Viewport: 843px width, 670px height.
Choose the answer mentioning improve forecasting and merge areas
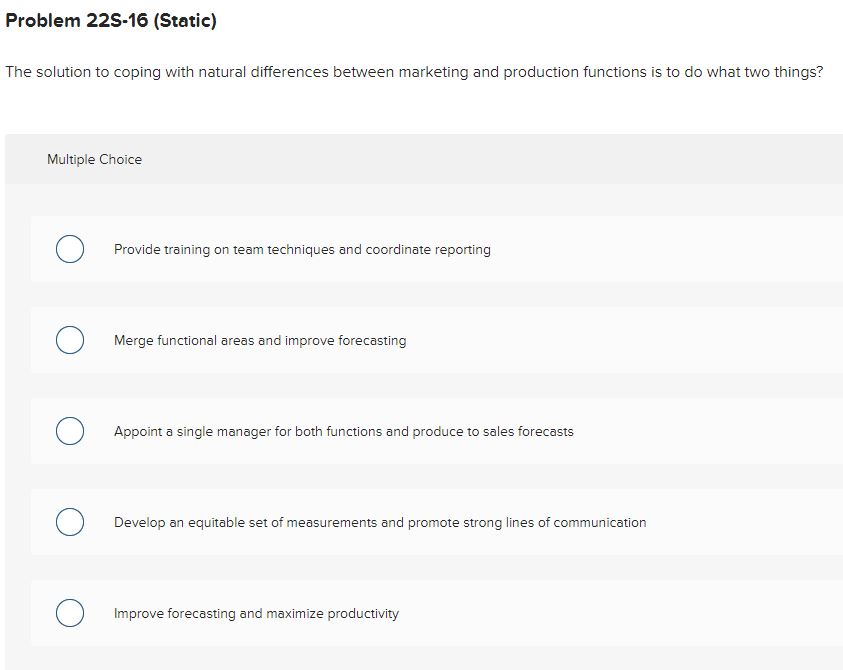pyautogui.click(x=260, y=341)
